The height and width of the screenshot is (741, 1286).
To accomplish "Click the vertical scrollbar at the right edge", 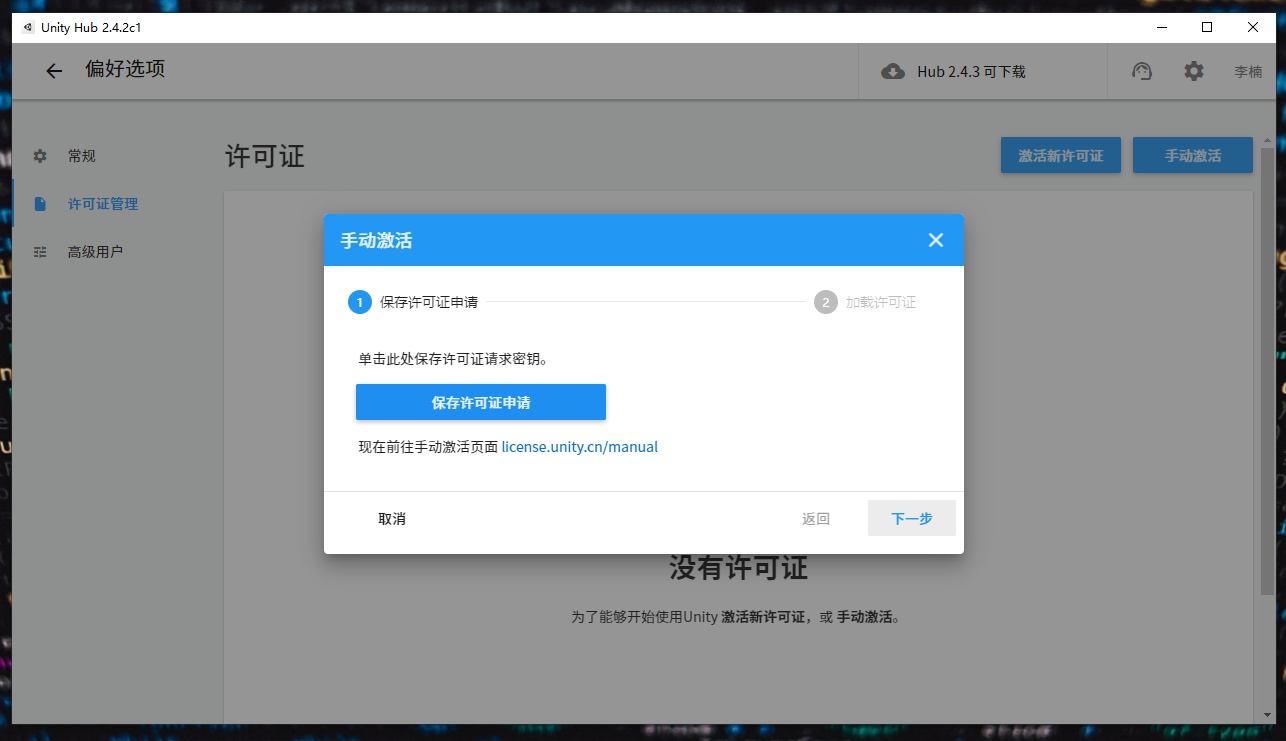I will 1267,370.
